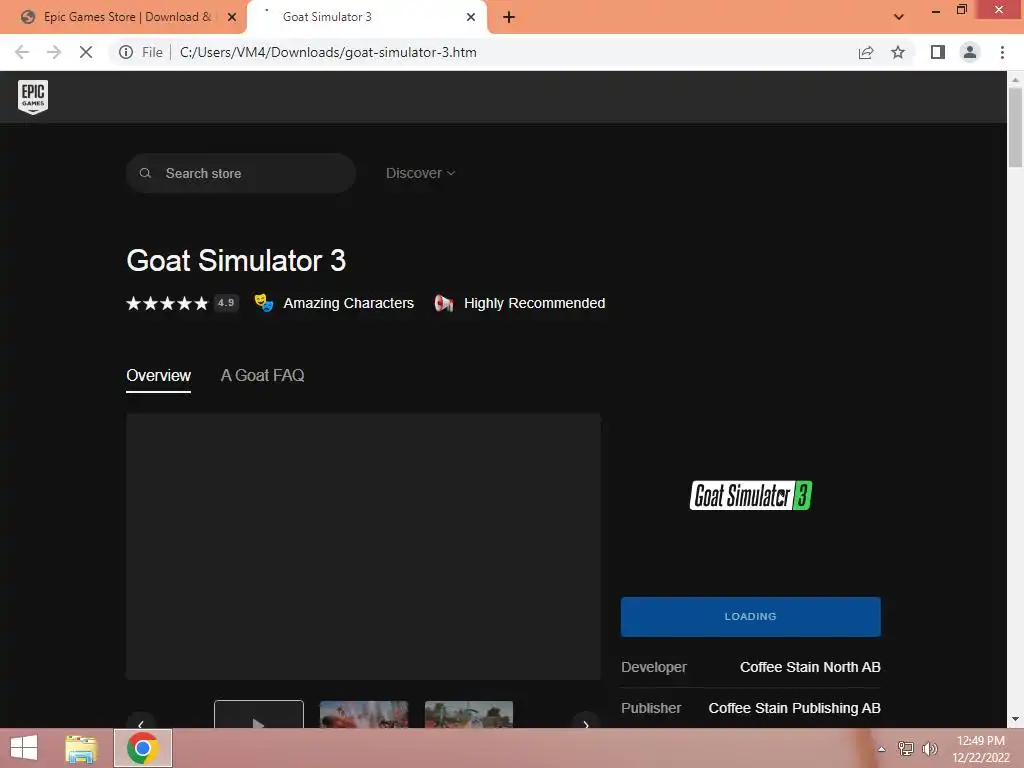The height and width of the screenshot is (768, 1024).
Task: Click the Chrome taskbar icon
Action: pyautogui.click(x=143, y=748)
